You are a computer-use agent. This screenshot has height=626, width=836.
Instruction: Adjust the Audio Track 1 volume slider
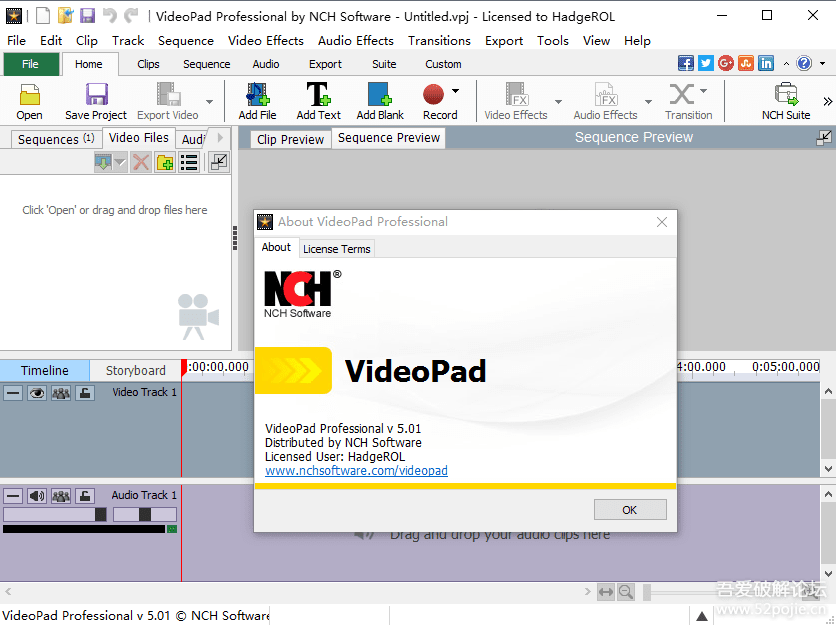[100, 515]
